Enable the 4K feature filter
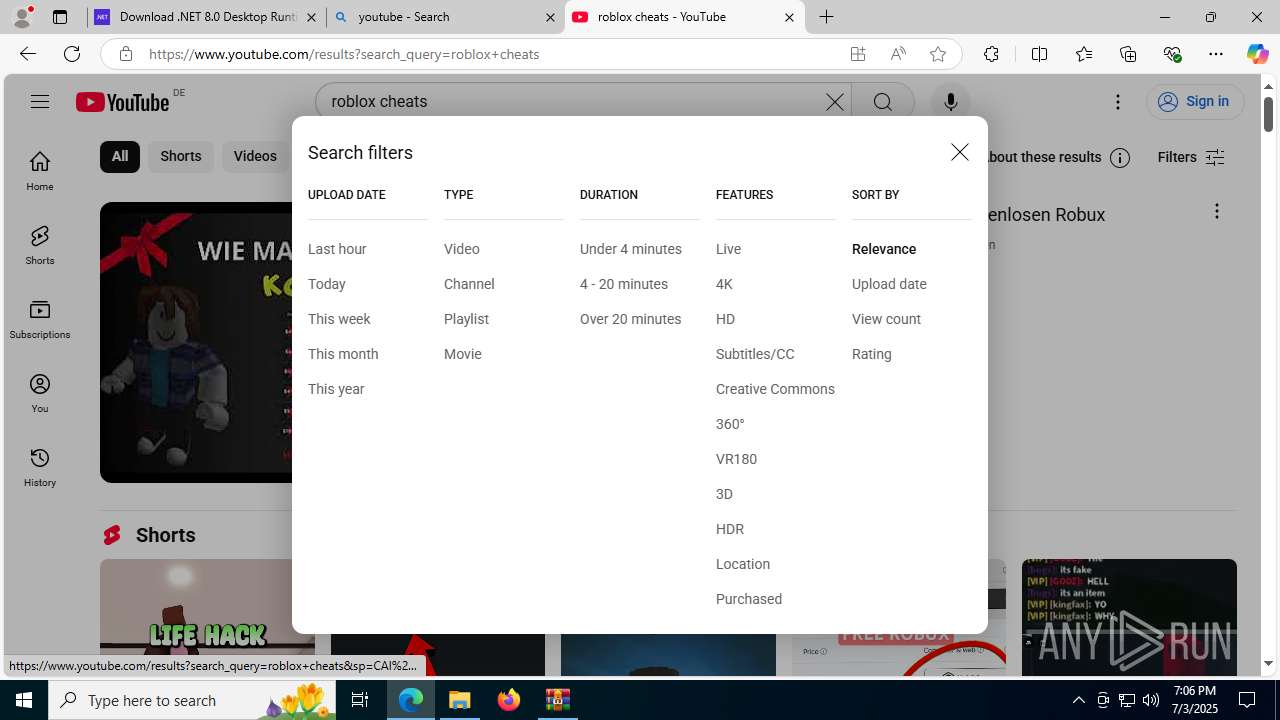 pyautogui.click(x=724, y=284)
